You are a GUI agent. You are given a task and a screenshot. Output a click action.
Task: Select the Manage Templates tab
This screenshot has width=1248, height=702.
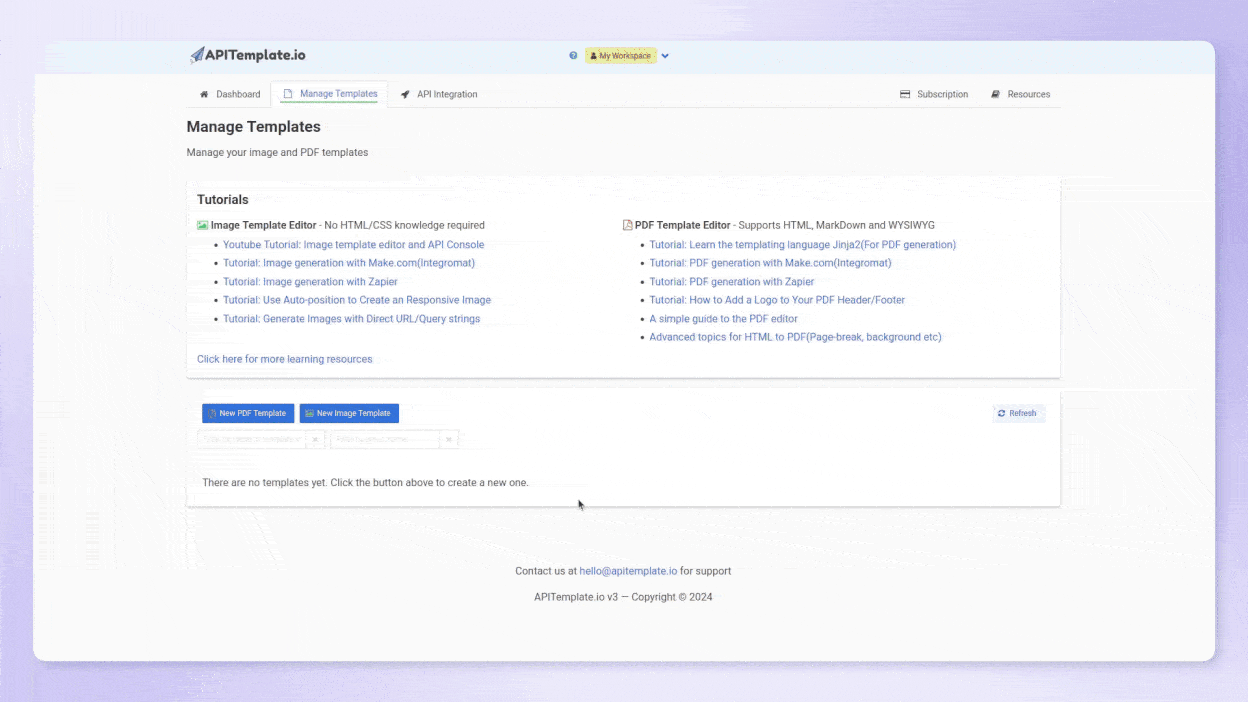point(330,94)
